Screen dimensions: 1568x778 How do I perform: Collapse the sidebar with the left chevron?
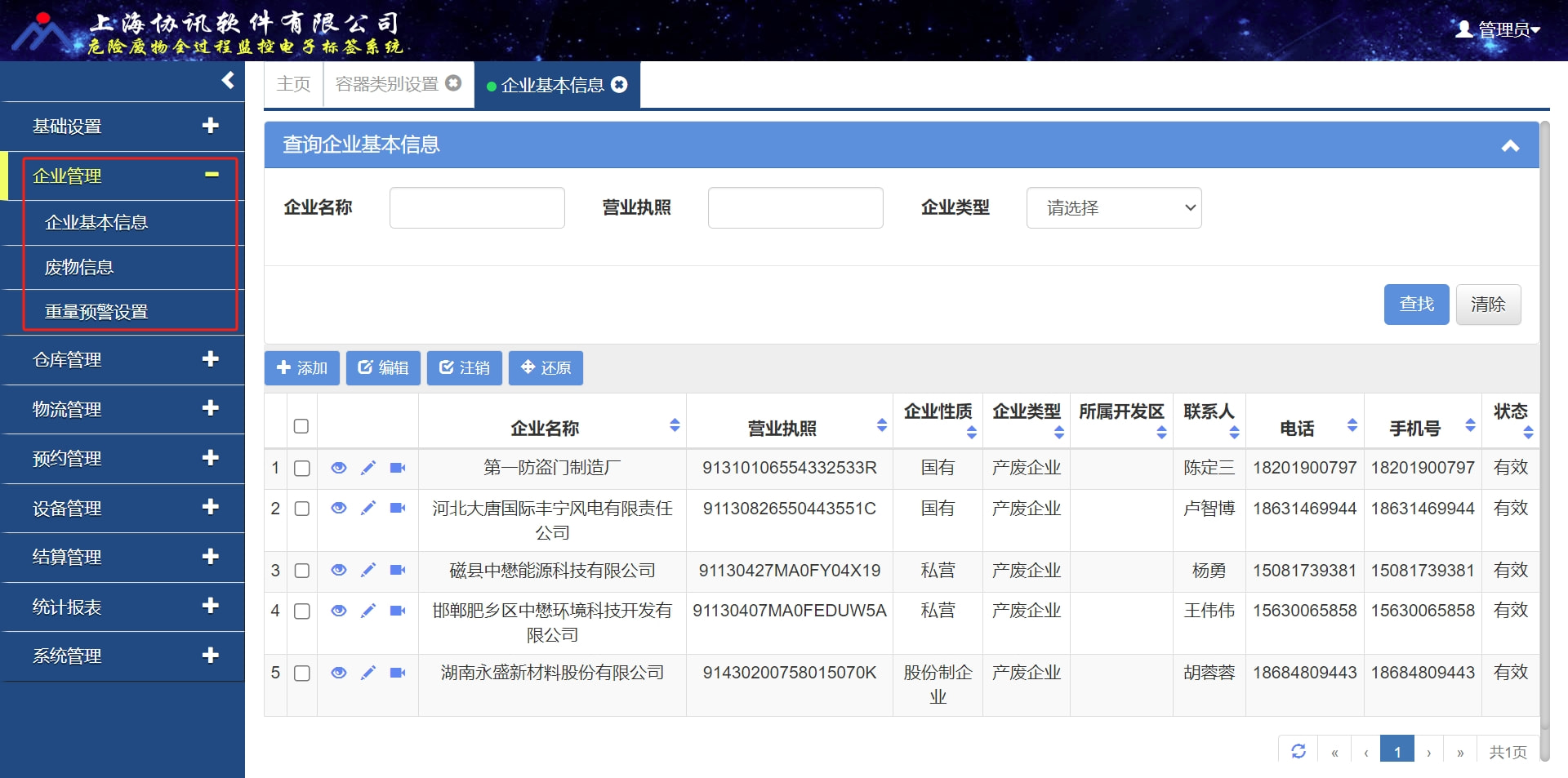click(x=228, y=80)
